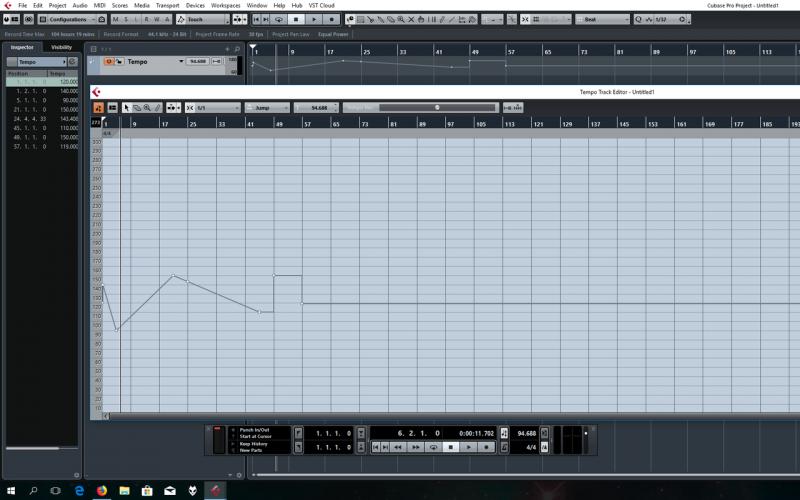800x500 pixels.
Task: Select the Draw pencil tool in main toolbar
Action: point(442,19)
